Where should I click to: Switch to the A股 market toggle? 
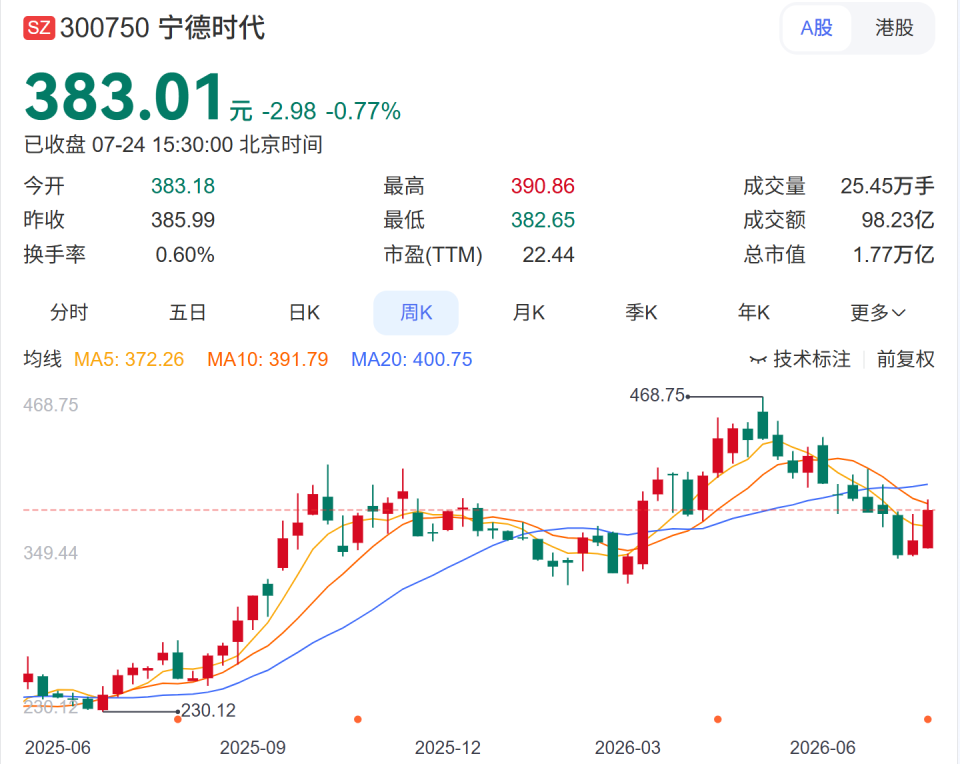pos(817,28)
